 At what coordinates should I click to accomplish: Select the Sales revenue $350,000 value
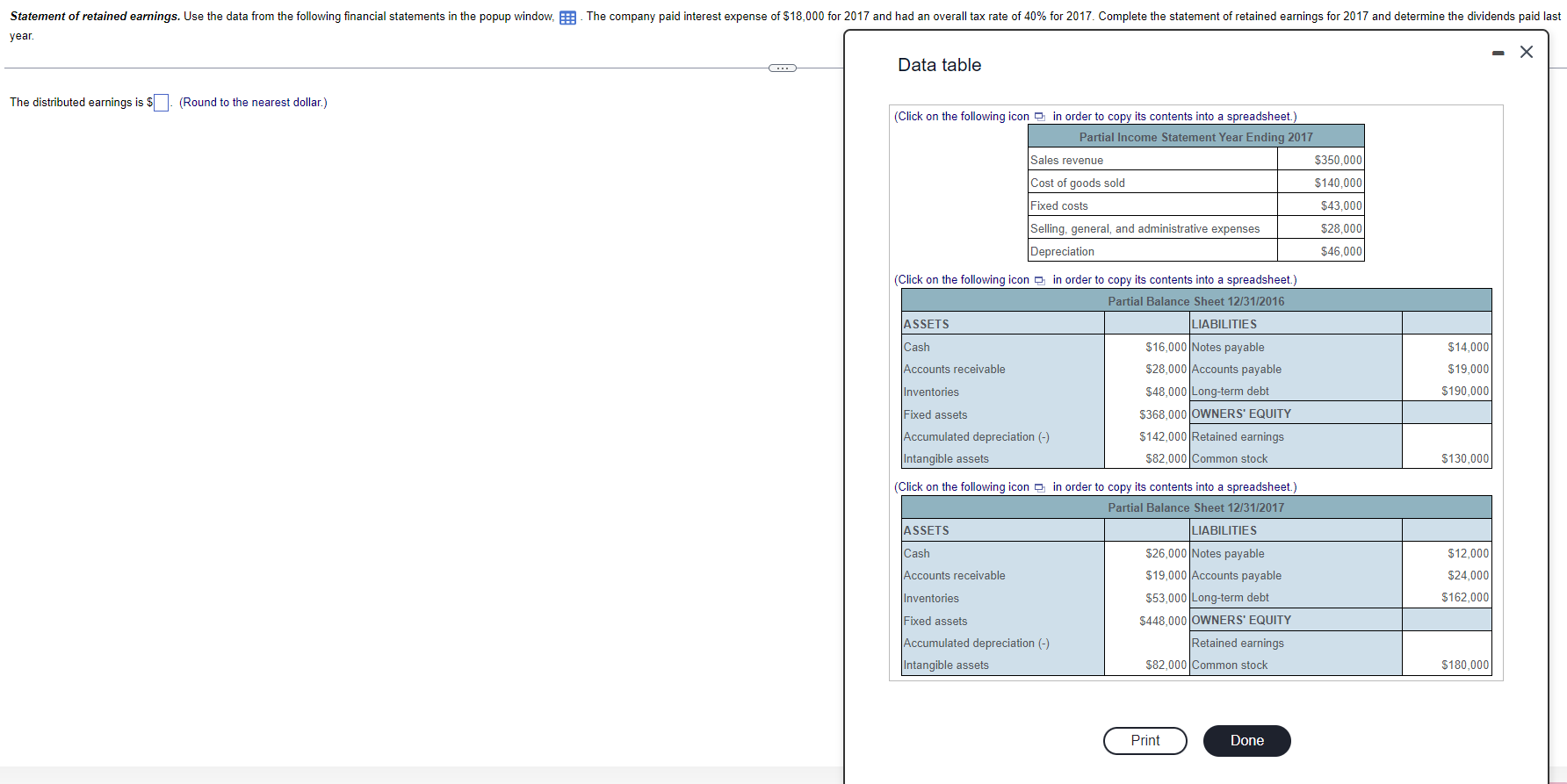[x=1338, y=160]
